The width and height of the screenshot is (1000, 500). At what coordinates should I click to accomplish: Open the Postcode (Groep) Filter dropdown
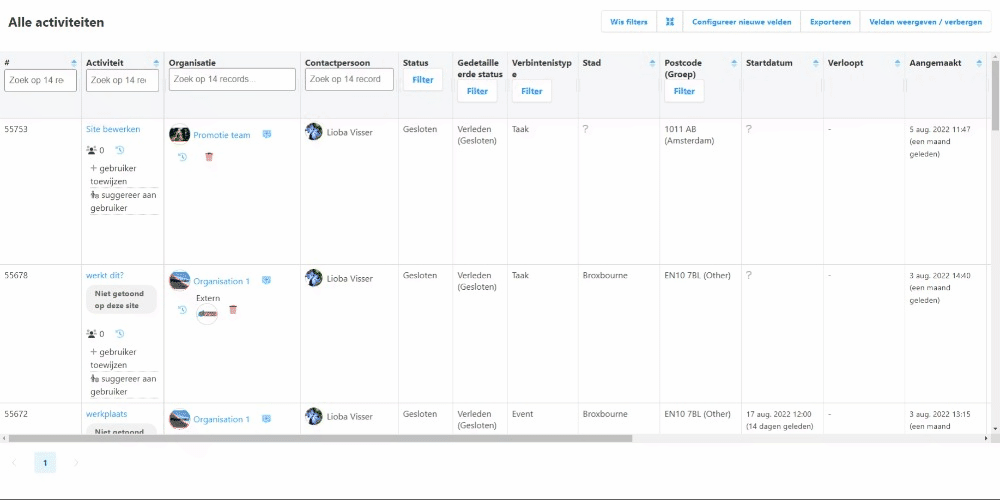point(684,91)
